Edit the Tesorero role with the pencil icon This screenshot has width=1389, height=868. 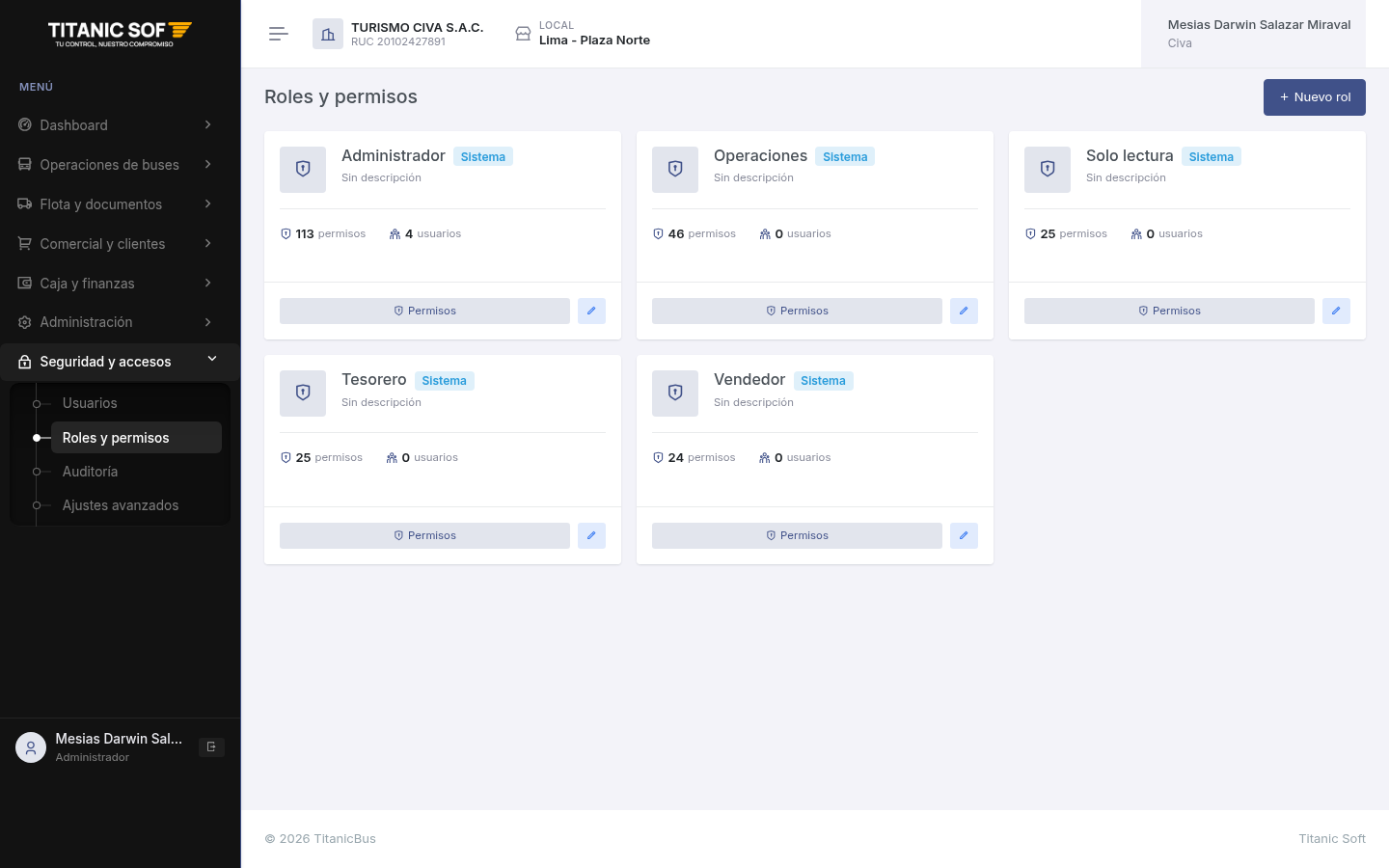pos(591,535)
